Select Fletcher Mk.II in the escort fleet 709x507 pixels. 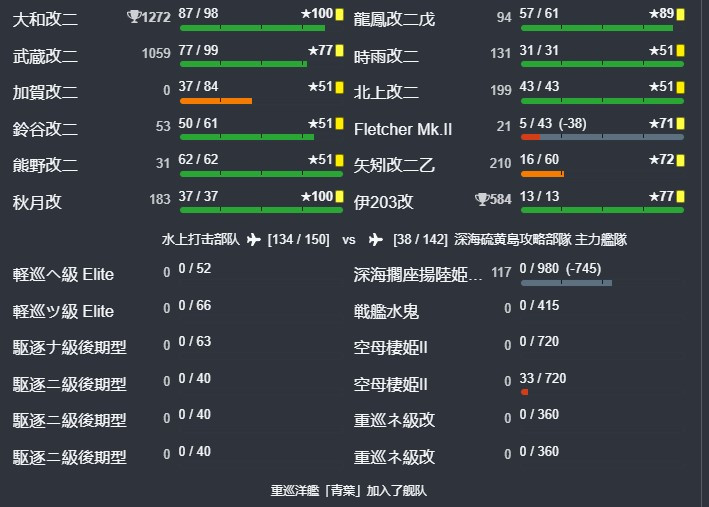coord(403,129)
